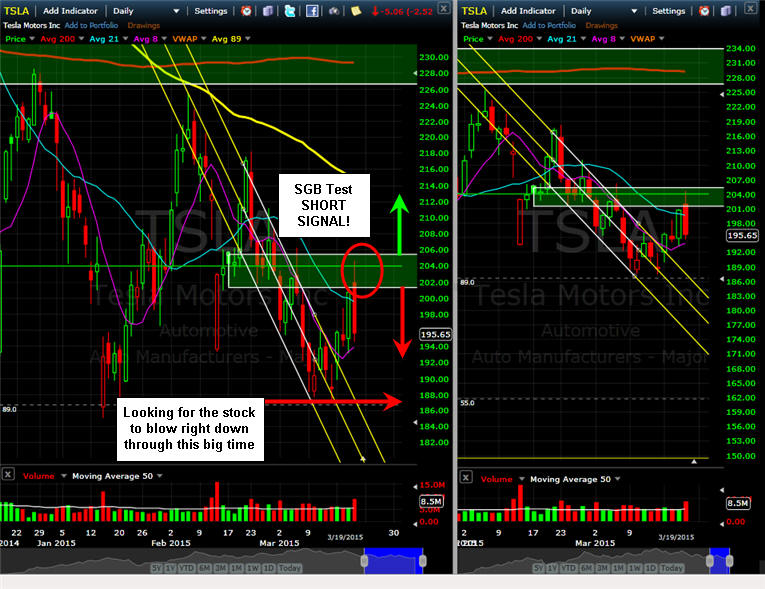Open Settings in right chart toolbar
The height and width of the screenshot is (589, 765).
668,11
